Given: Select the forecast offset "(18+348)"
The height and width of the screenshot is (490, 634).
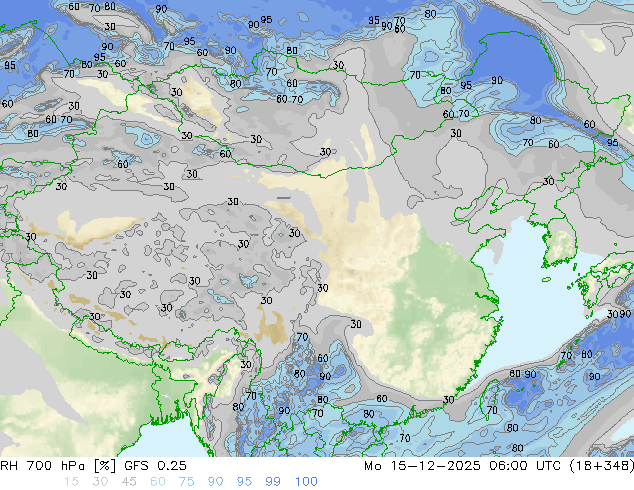Looking at the screenshot, I should point(602,466).
